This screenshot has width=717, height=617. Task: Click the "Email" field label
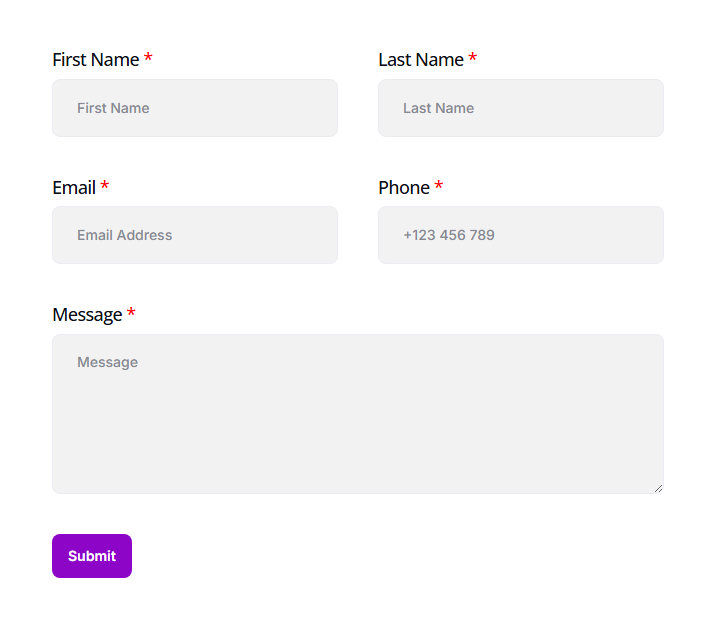pos(74,188)
